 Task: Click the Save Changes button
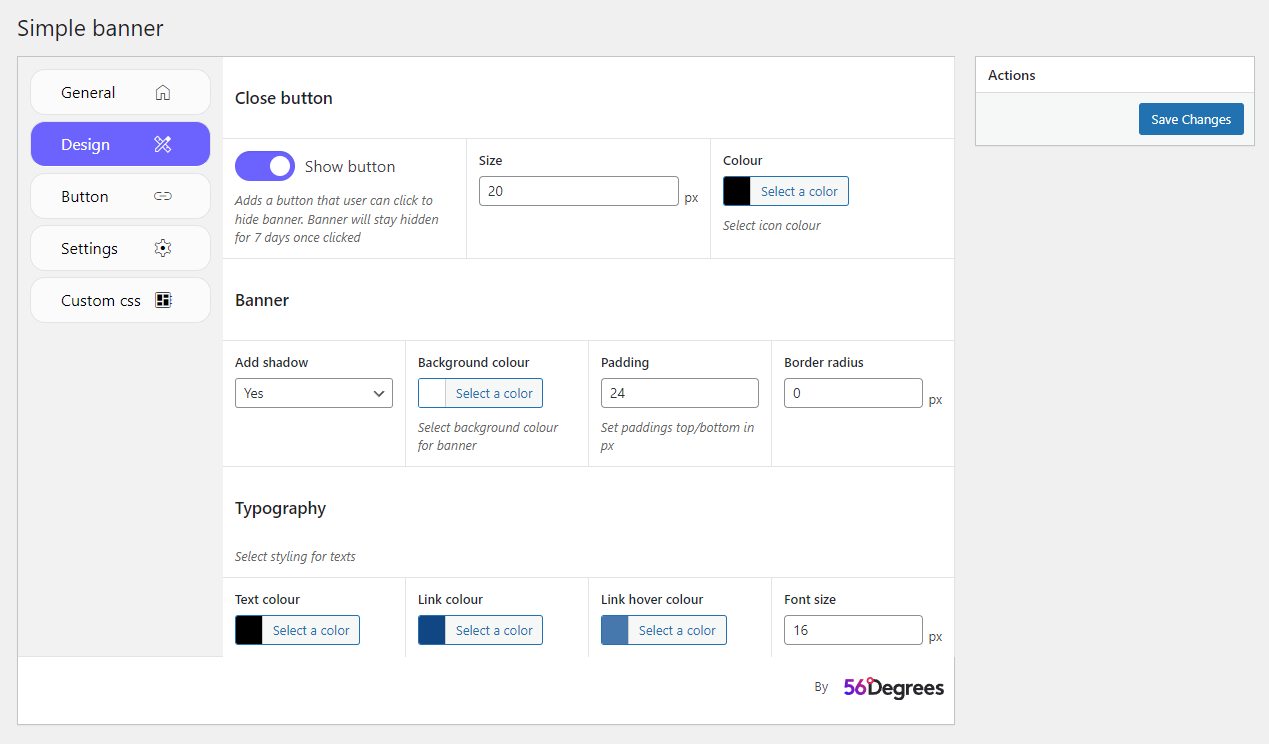1191,120
